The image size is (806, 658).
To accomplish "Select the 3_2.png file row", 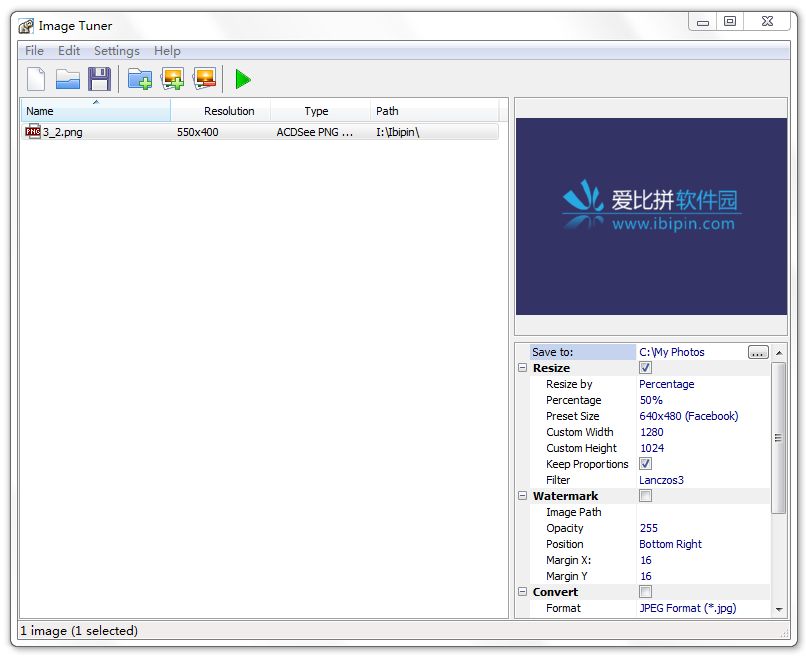I will [260, 132].
